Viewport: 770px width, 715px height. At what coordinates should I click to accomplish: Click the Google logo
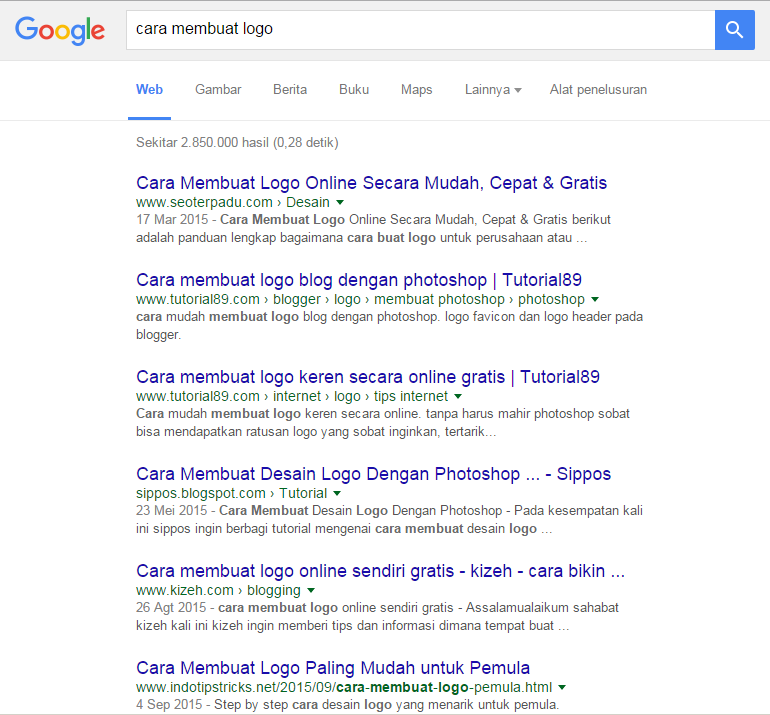[60, 30]
